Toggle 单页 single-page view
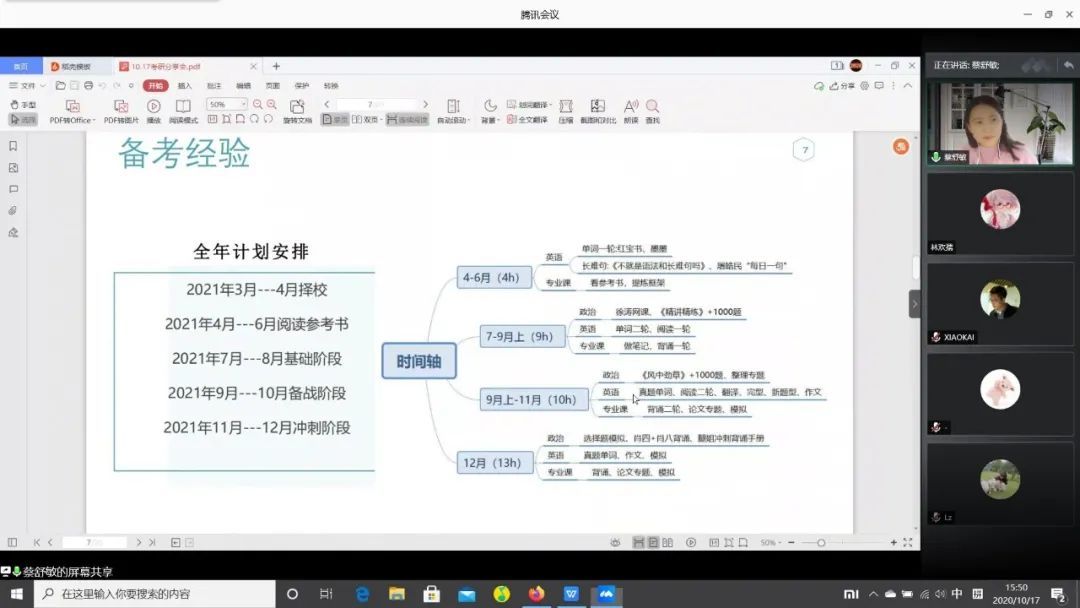The image size is (1080, 608). coord(335,119)
